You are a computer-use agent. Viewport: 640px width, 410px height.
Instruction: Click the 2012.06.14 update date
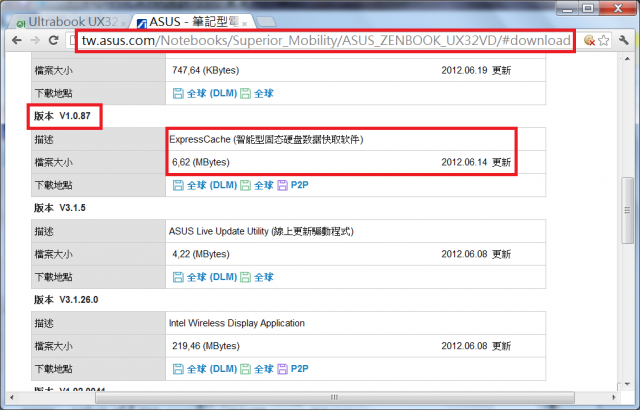[x=464, y=162]
